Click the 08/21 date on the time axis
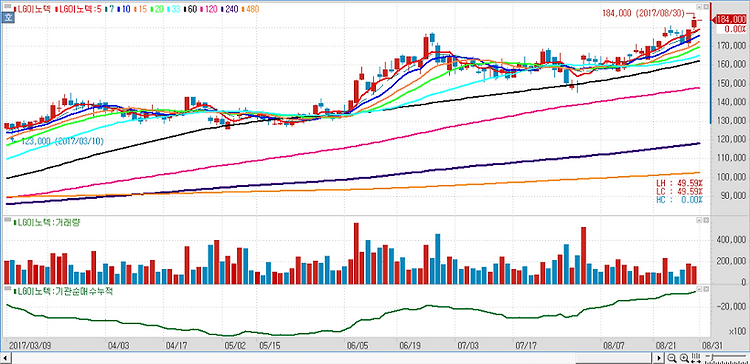 [666, 344]
